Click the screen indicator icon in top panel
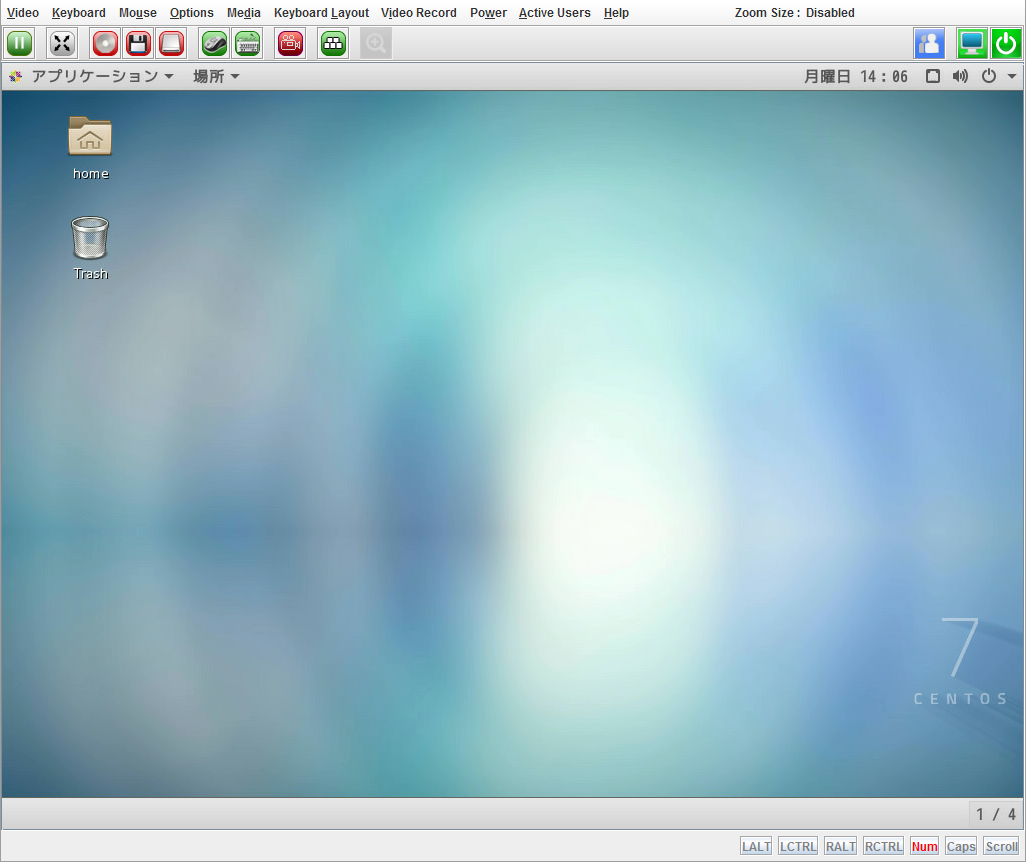Viewport: 1026px width, 862px height. [x=933, y=77]
